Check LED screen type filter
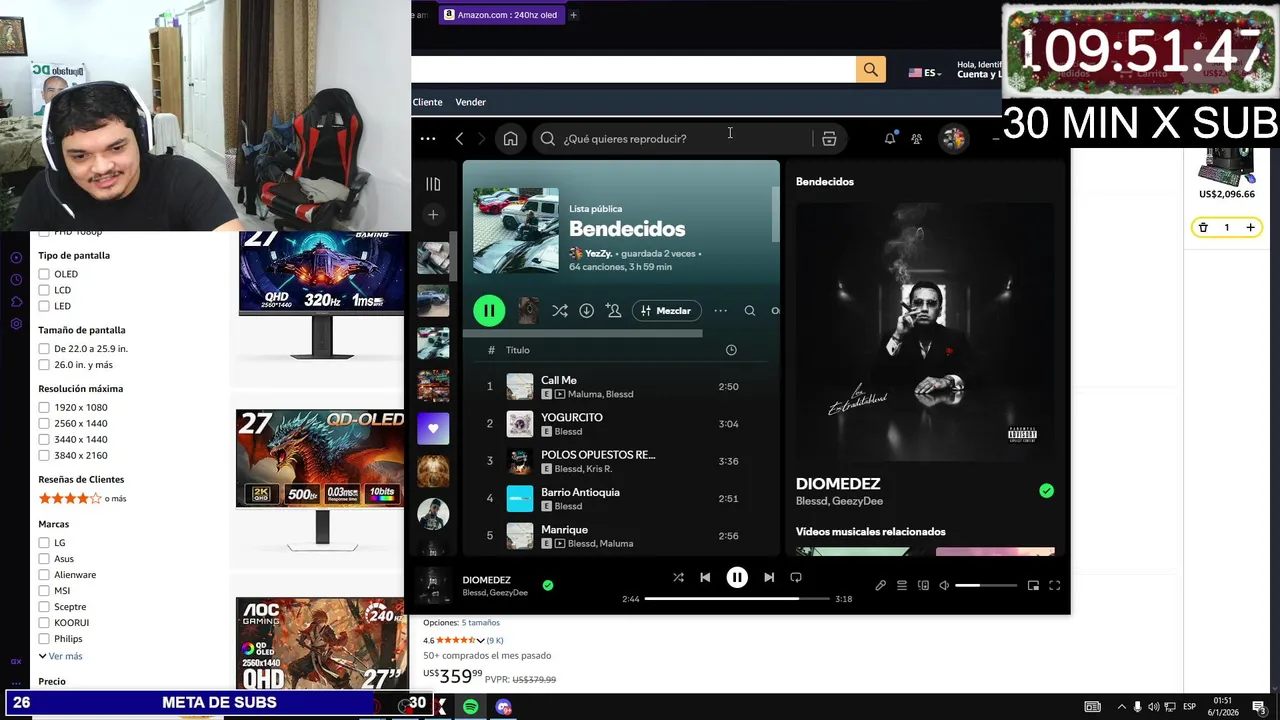The height and width of the screenshot is (720, 1280). 44,306
